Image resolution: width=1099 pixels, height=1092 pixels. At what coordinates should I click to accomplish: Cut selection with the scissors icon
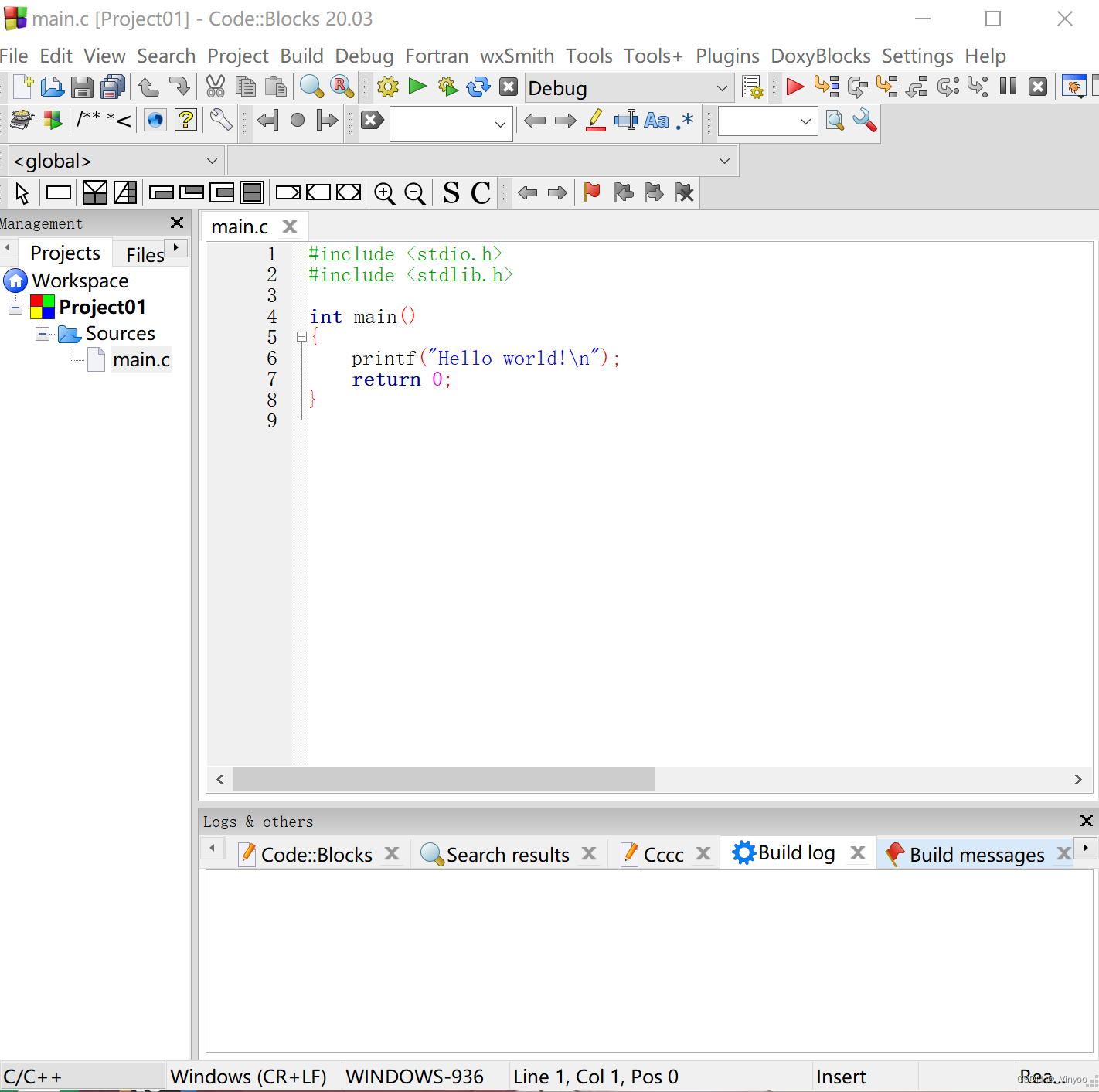(x=215, y=87)
